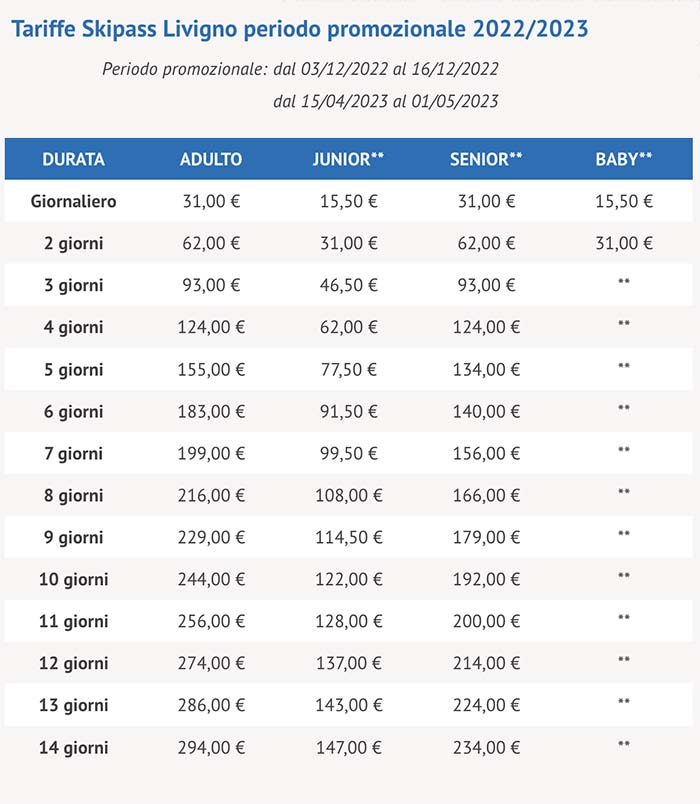Click the 14 giorni row label

(73, 747)
